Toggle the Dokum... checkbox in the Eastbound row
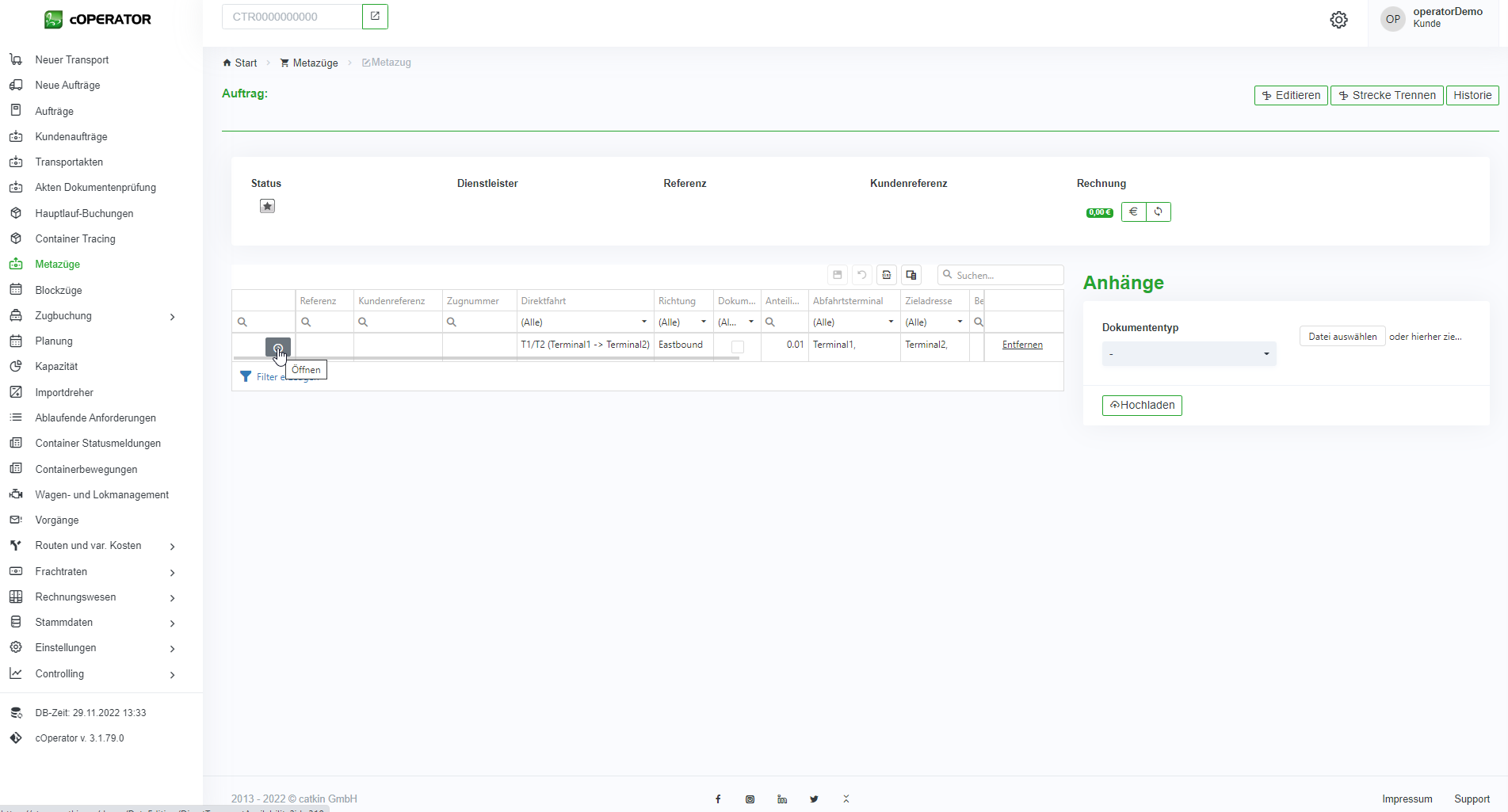 coord(737,346)
